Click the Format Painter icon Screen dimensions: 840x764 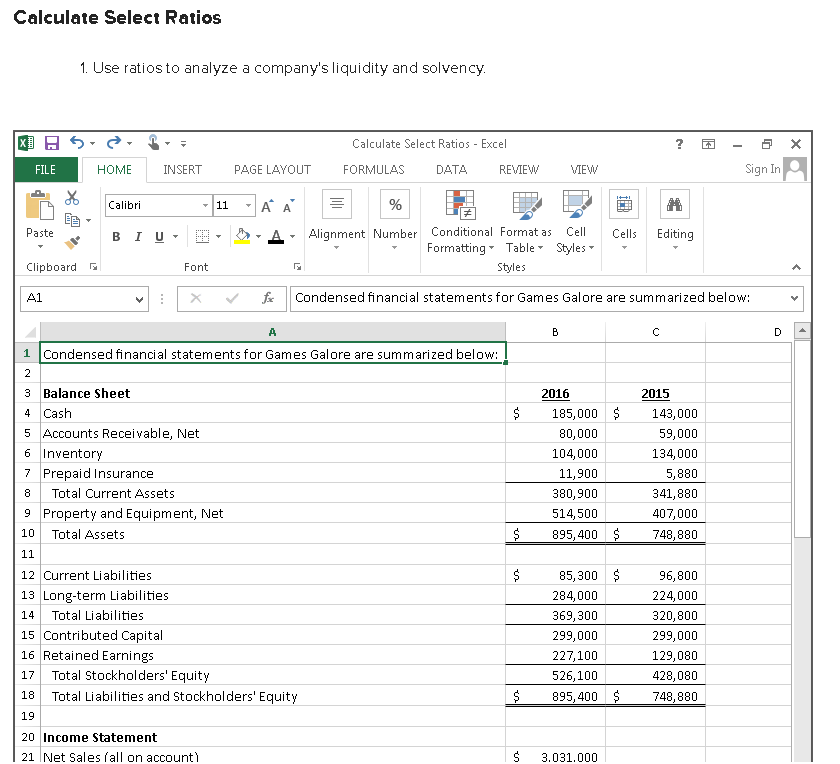tap(70, 241)
